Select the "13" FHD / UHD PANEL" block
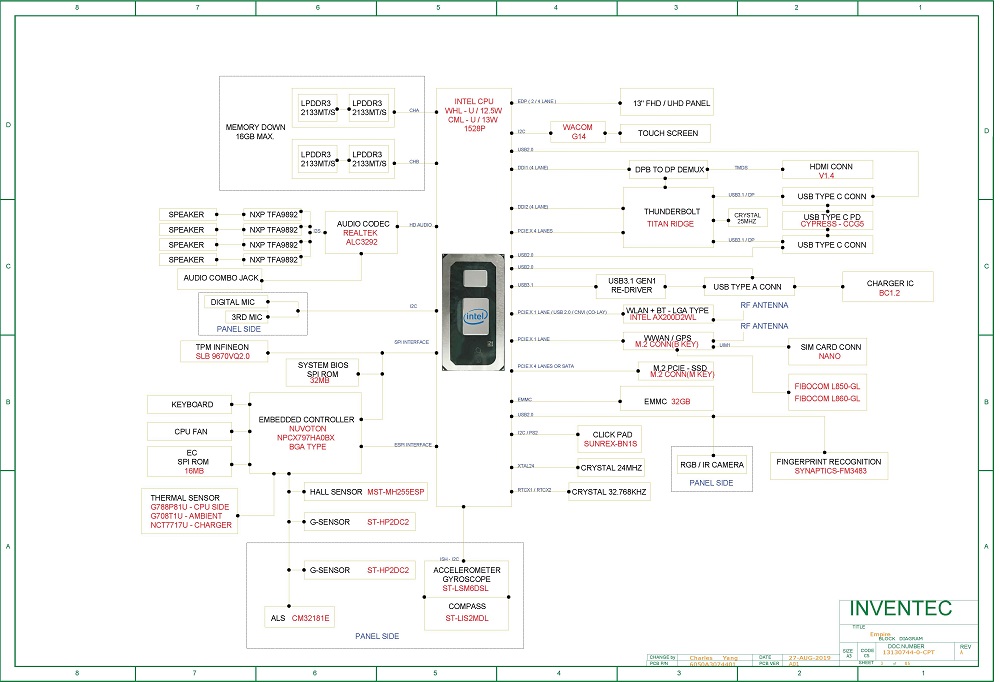This screenshot has width=1000, height=682. tap(666, 103)
